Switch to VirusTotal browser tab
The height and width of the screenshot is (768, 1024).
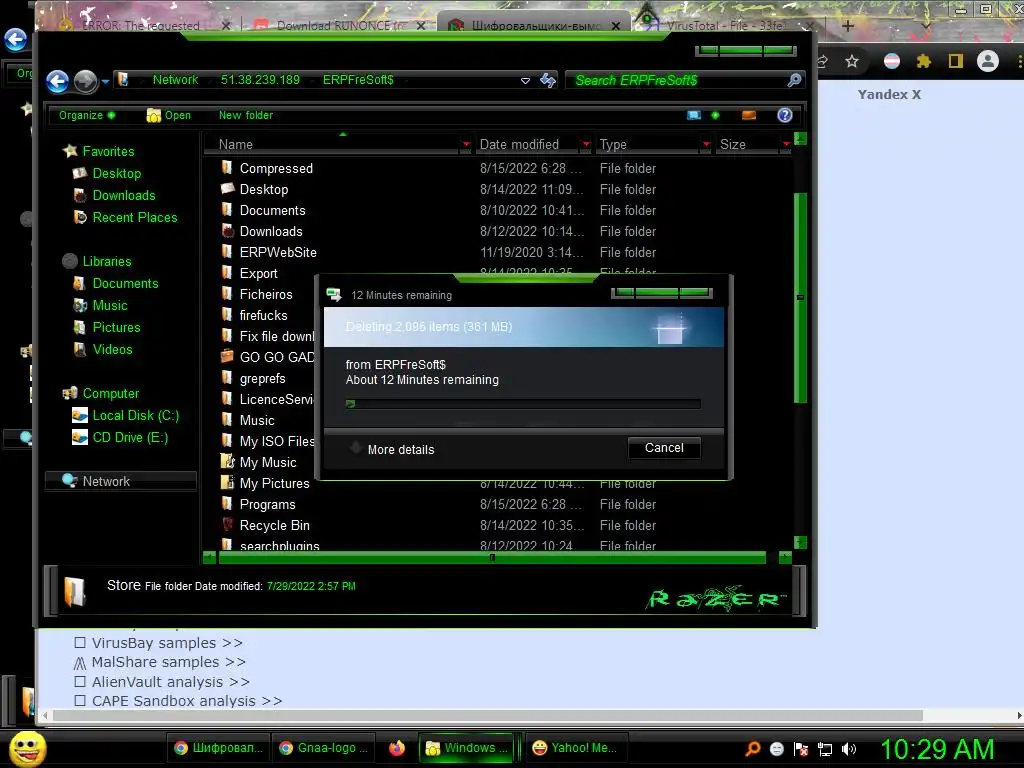coord(725,26)
